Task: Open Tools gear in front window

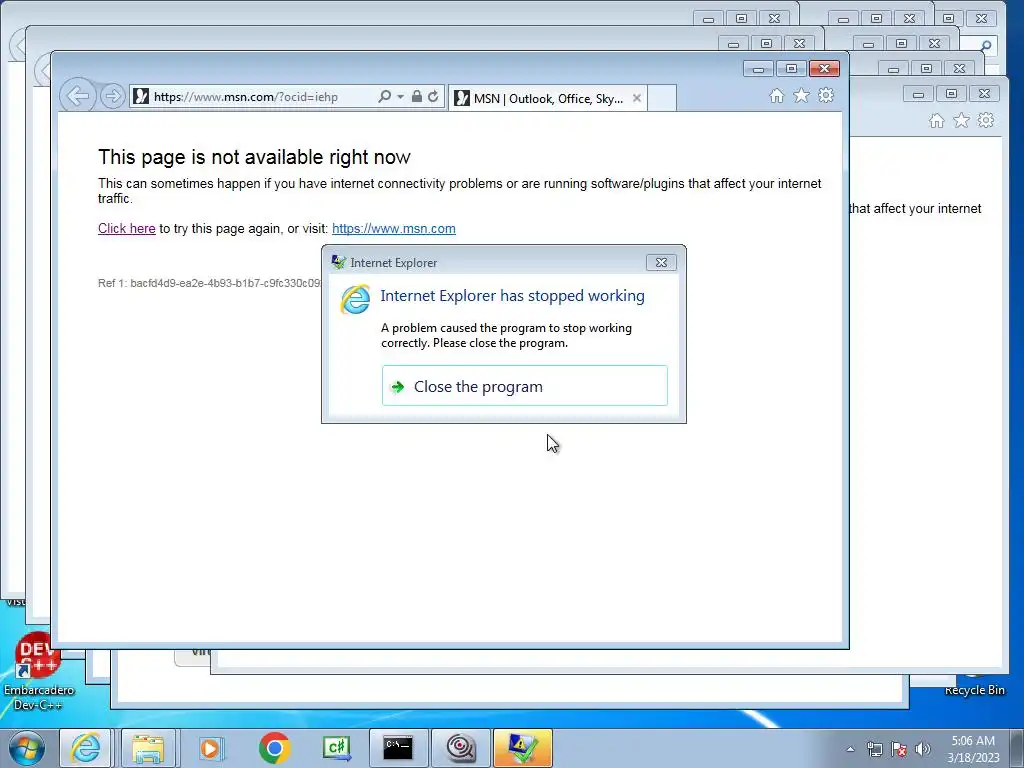Action: tap(826, 96)
